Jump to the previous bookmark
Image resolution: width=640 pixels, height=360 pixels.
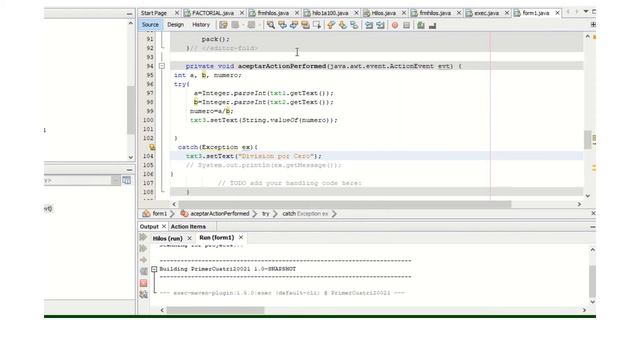point(331,25)
